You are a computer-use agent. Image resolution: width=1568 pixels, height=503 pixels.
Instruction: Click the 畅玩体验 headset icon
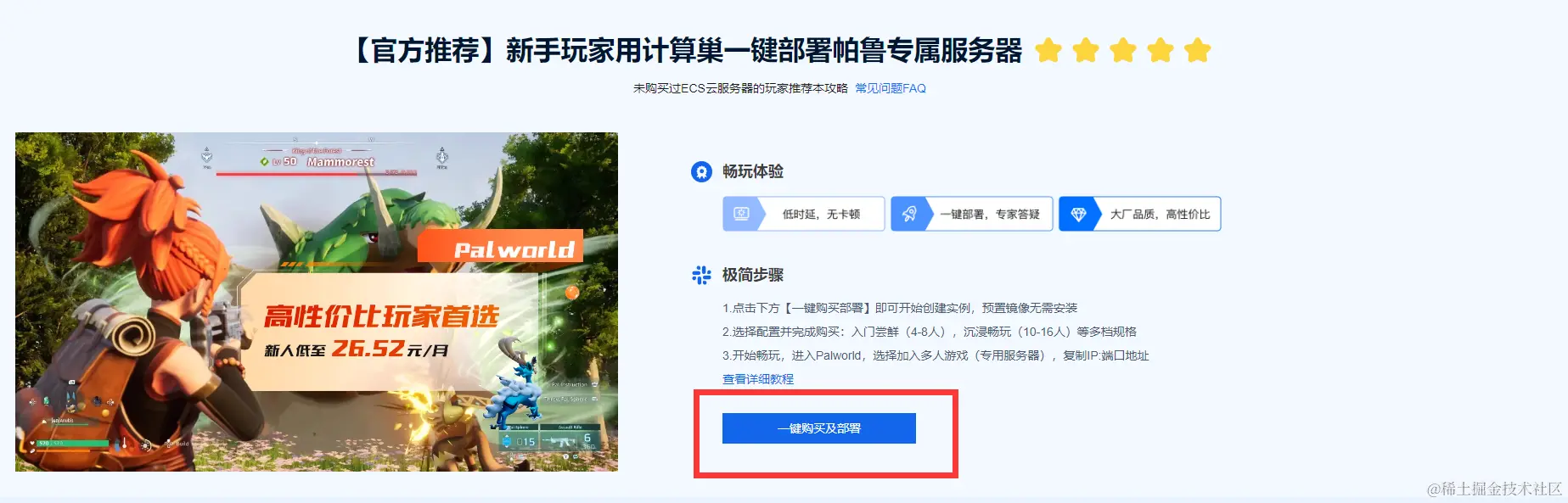tap(701, 172)
